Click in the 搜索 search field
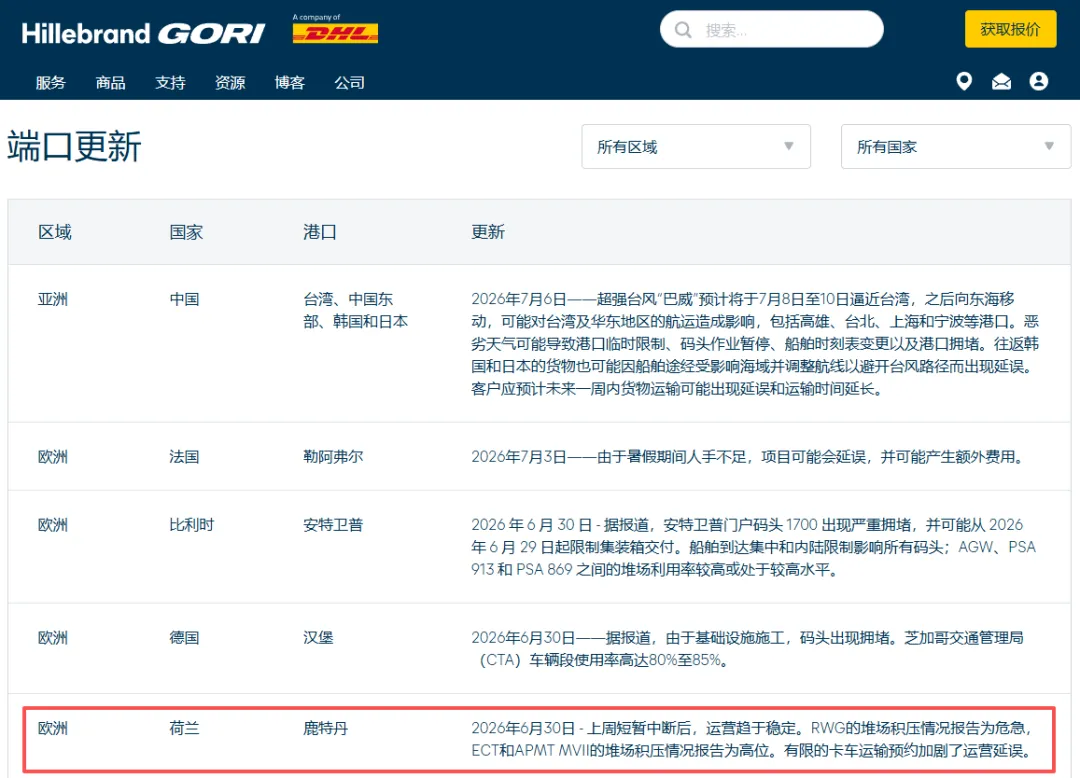1080x778 pixels. tap(771, 30)
